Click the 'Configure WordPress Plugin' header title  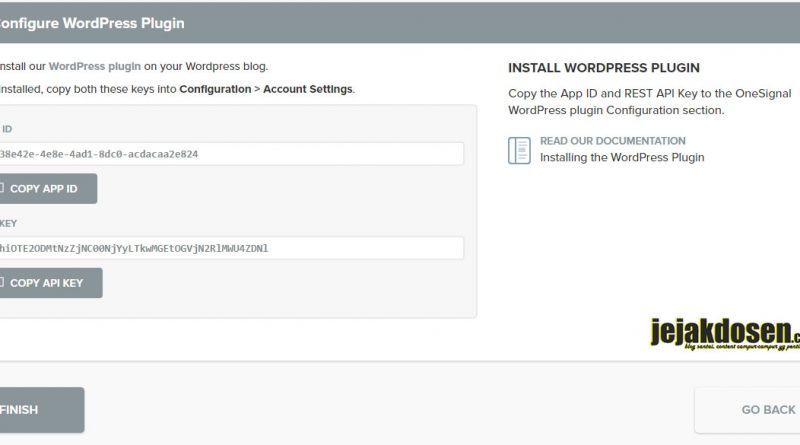[x=92, y=23]
